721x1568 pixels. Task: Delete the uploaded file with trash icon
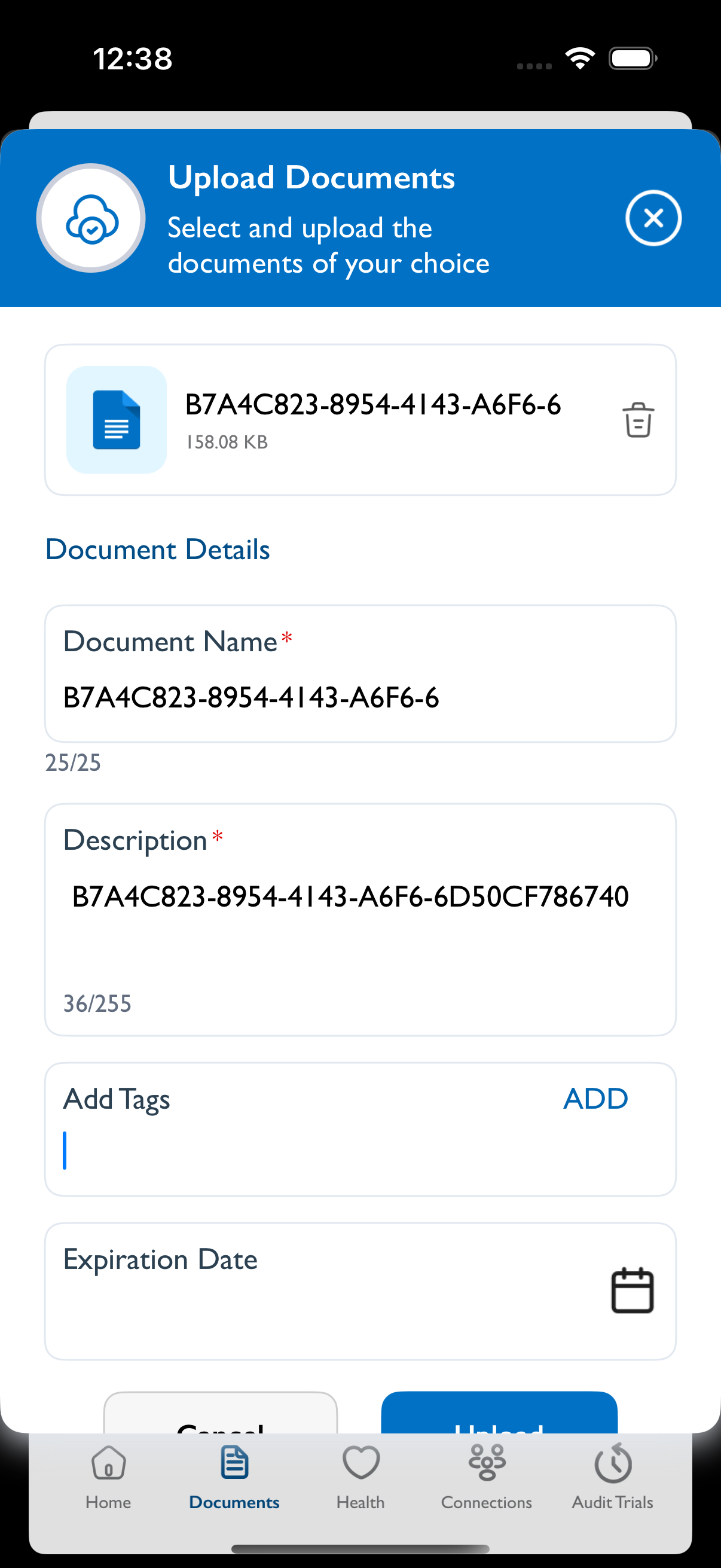pyautogui.click(x=638, y=419)
